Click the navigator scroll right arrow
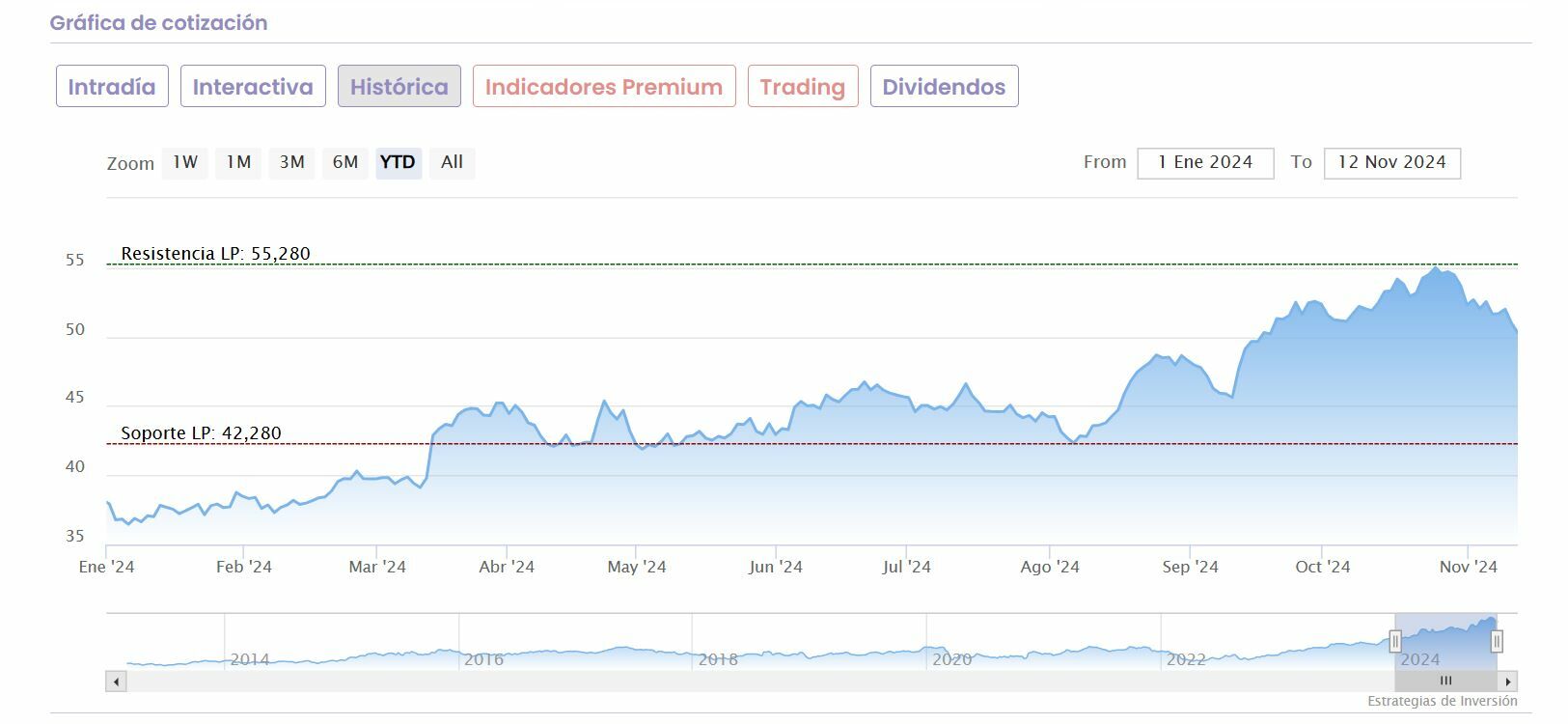1568x724 pixels. [x=1508, y=682]
